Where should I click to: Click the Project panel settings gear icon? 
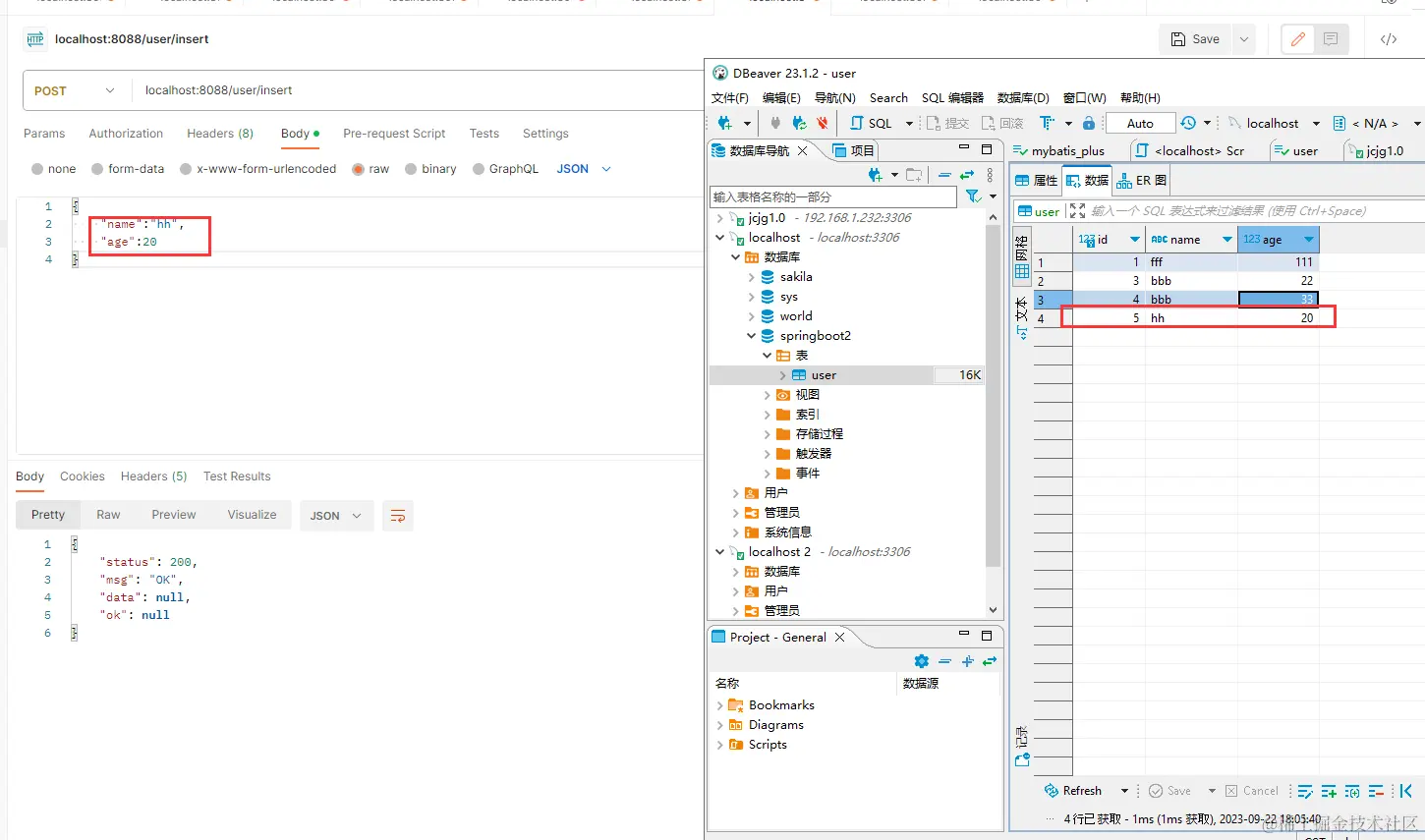tap(921, 661)
